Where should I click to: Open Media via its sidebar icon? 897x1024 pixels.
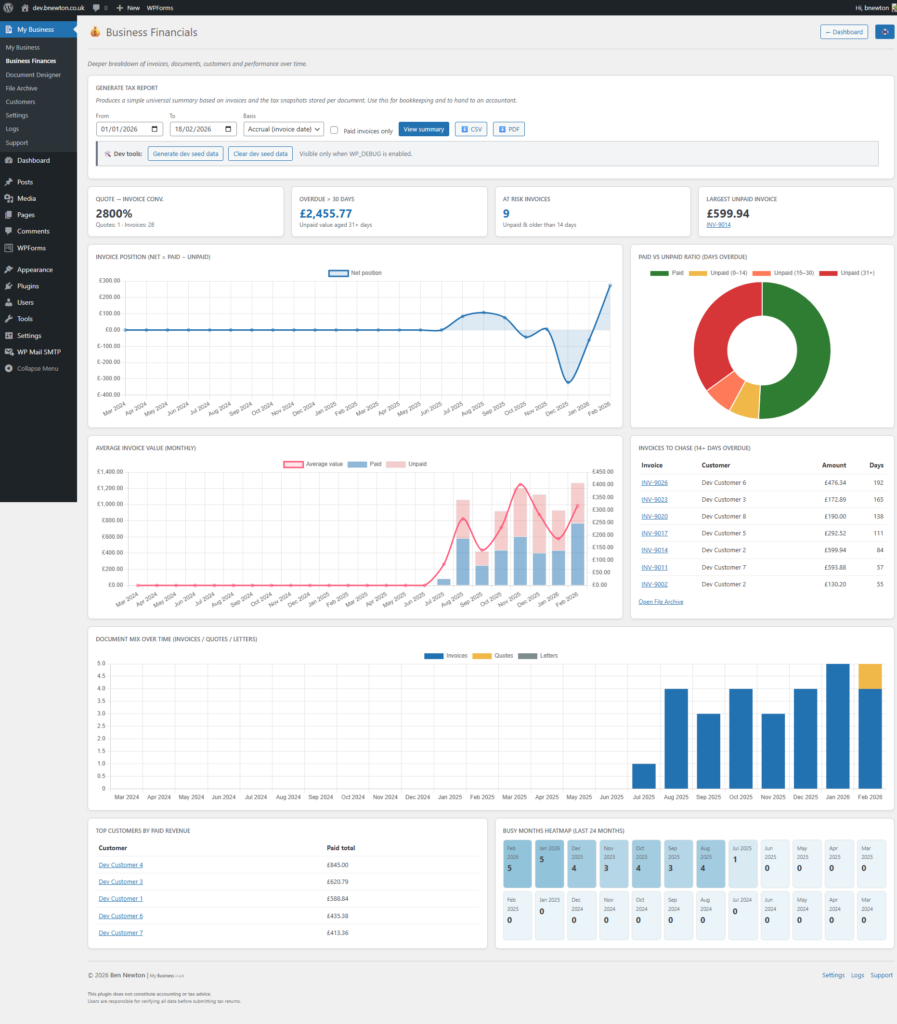tap(8, 198)
